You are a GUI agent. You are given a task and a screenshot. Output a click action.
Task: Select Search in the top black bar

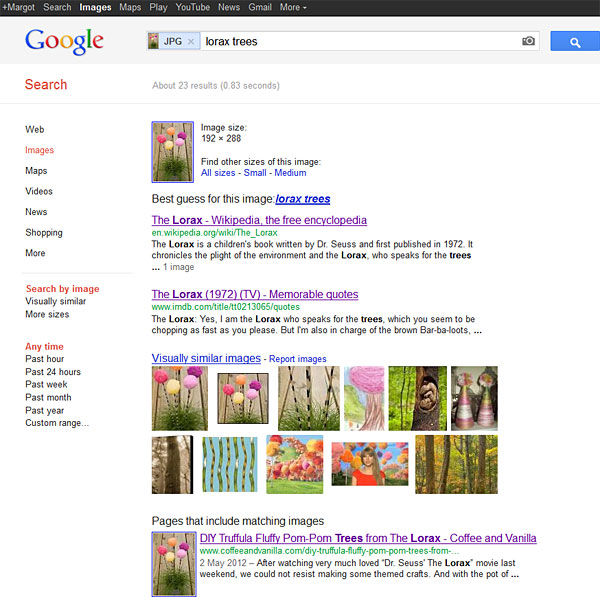57,7
